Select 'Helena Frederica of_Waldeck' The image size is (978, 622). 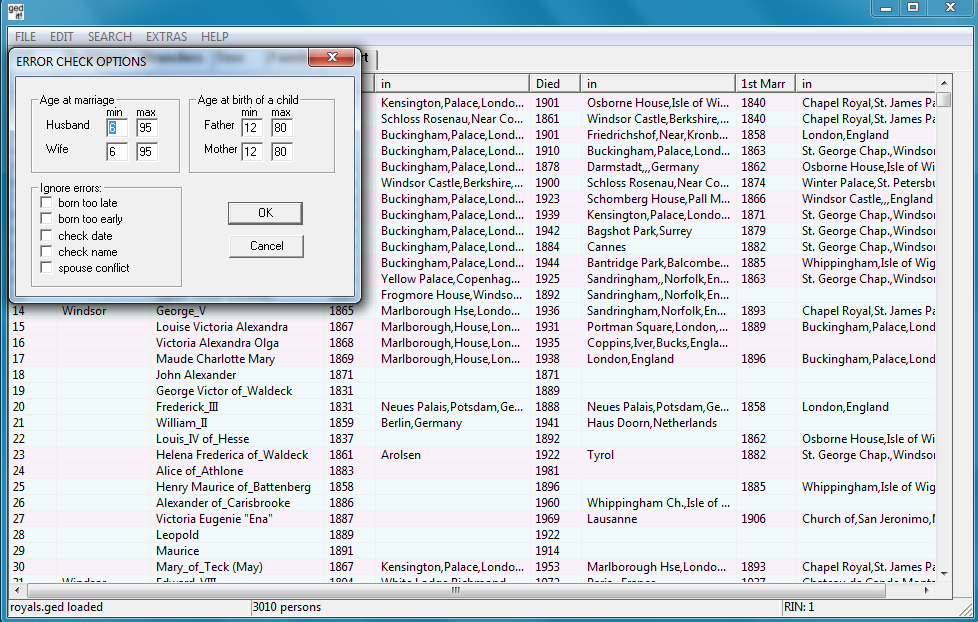232,455
